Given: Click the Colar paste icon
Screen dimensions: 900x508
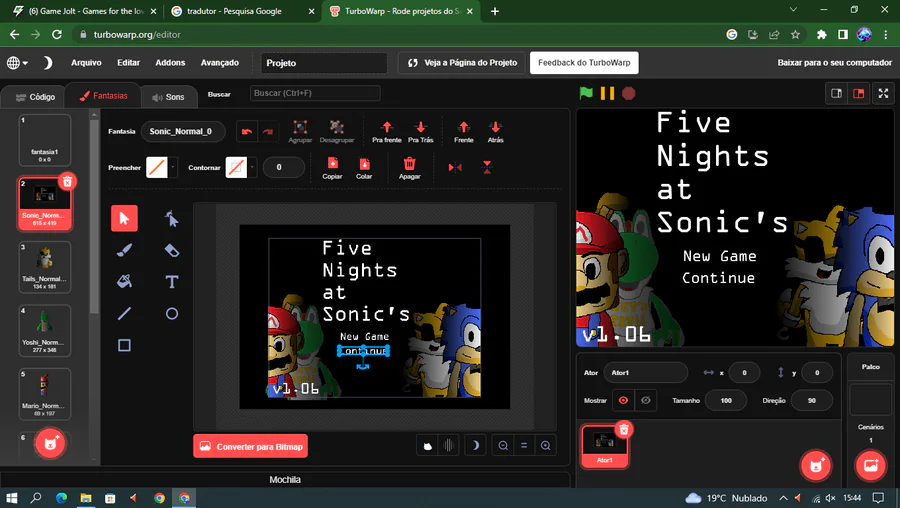Looking at the screenshot, I should (364, 168).
